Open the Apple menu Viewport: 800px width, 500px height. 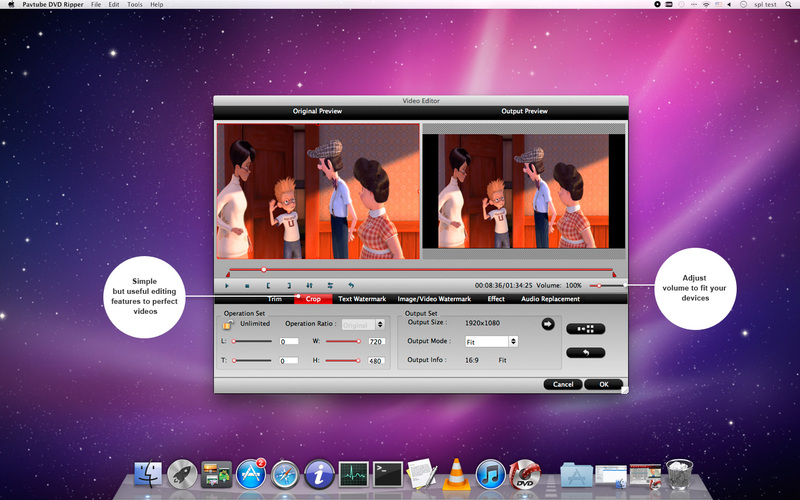[x=11, y=5]
